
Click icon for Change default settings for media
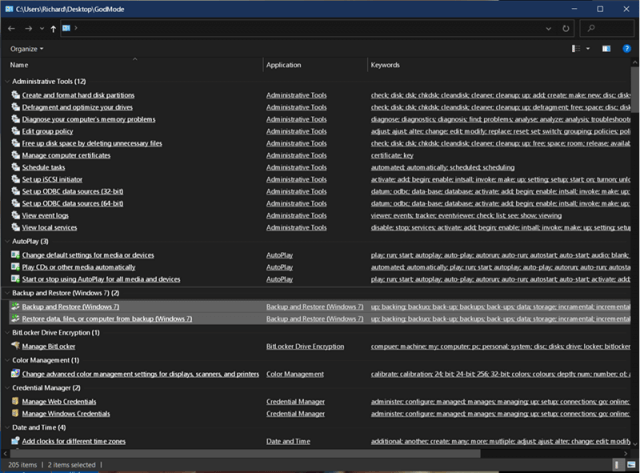(x=16, y=255)
